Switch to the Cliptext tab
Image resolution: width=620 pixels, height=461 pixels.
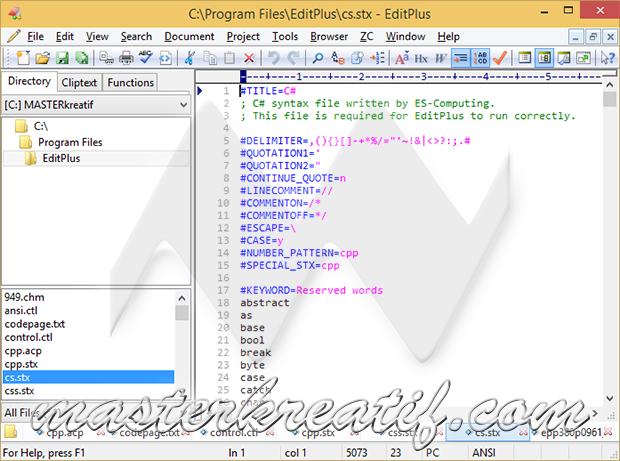(x=79, y=82)
